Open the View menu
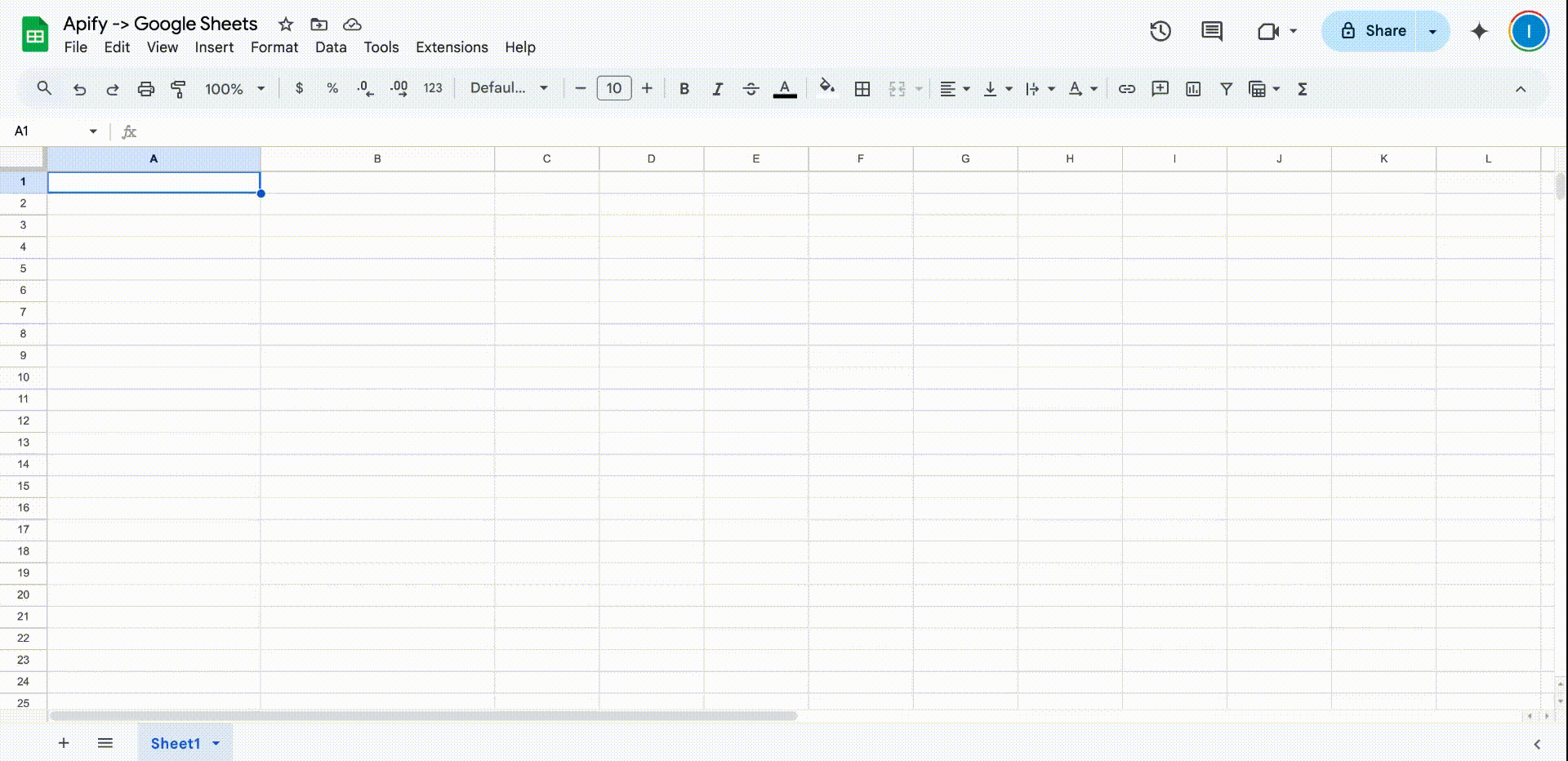Screen dimensions: 1568x761 tap(163, 47)
